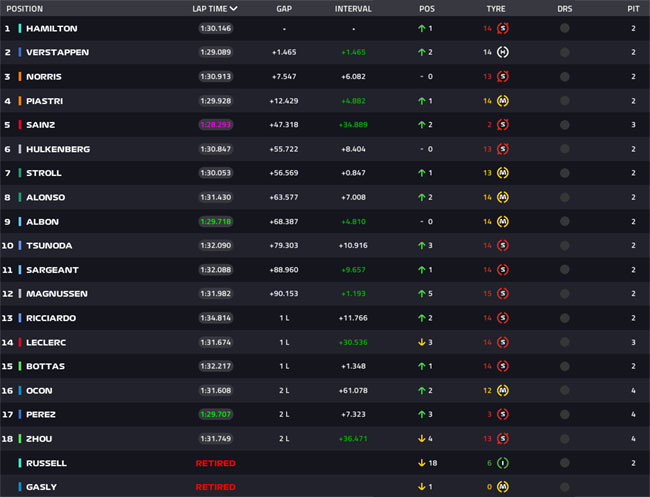Screen dimensions: 650x497
Task: Click the PIT column header
Action: click(x=633, y=9)
